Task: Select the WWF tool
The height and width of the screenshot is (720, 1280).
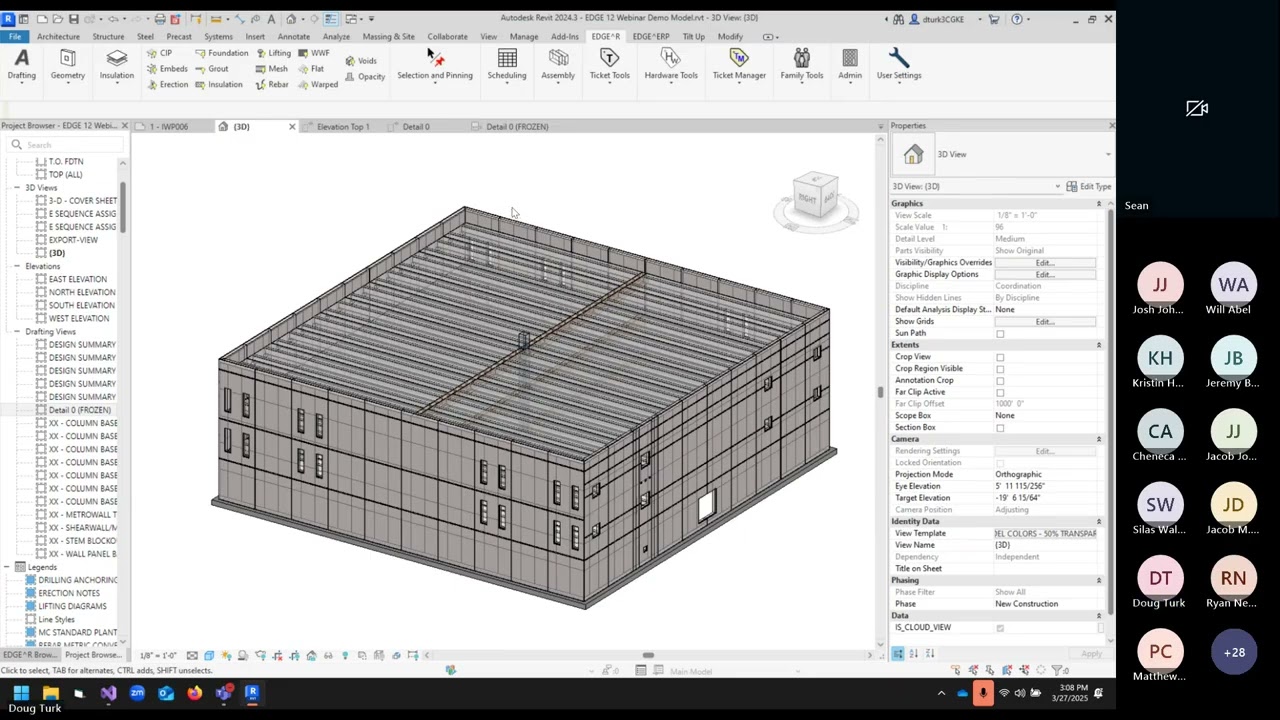Action: pos(313,53)
